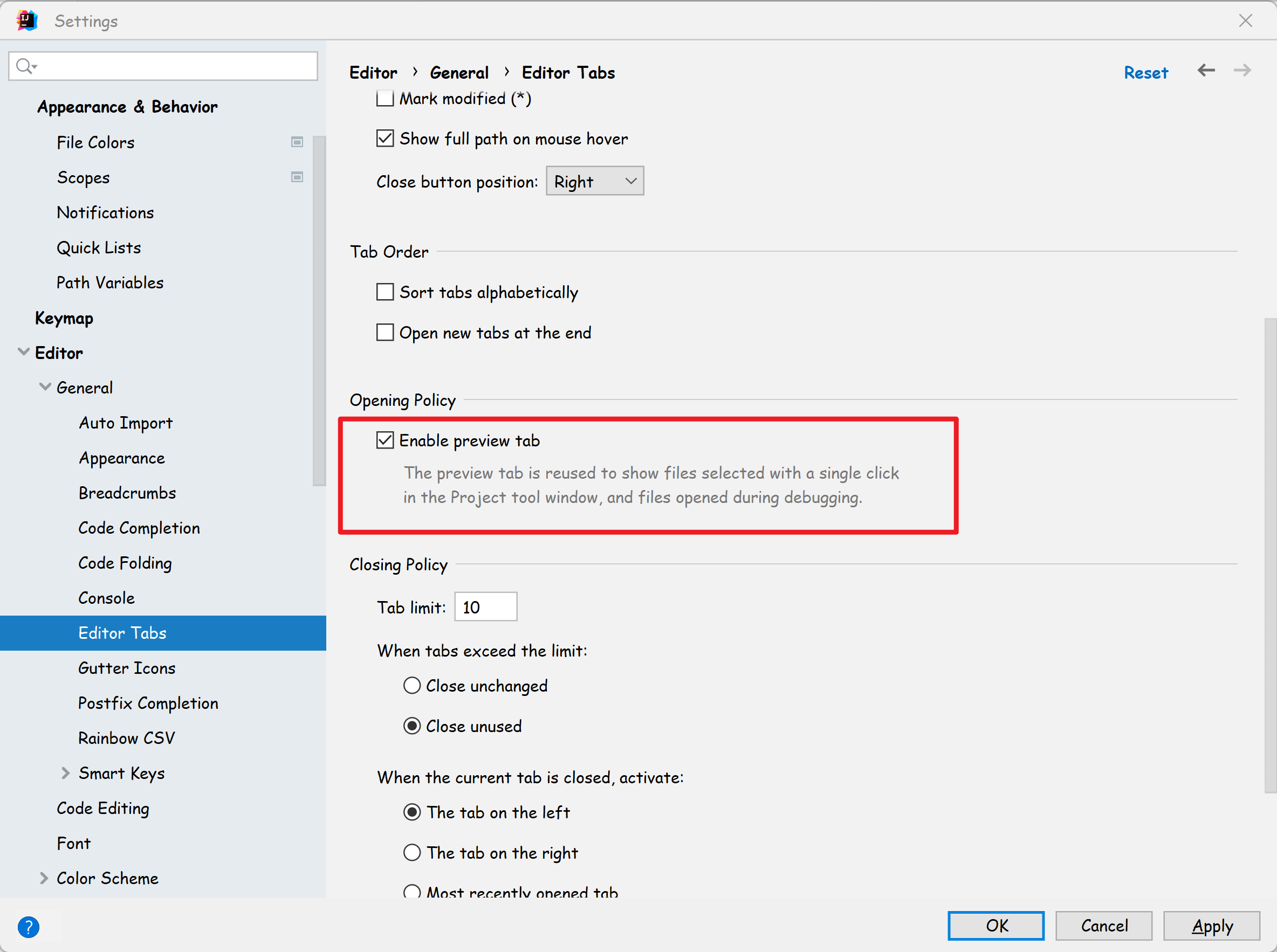Close the Settings dialog window
The width and height of the screenshot is (1277, 952).
(1245, 20)
